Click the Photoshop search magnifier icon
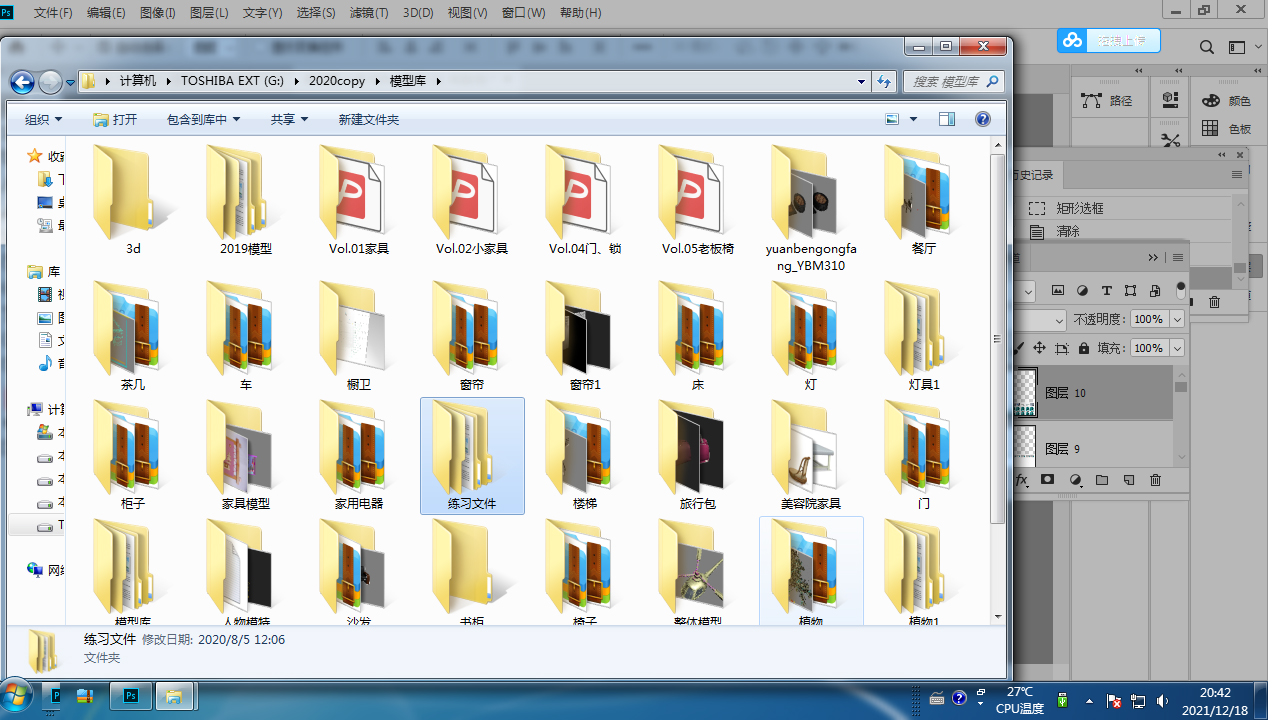Screen dimensions: 1280x720 pyautogui.click(x=1207, y=47)
